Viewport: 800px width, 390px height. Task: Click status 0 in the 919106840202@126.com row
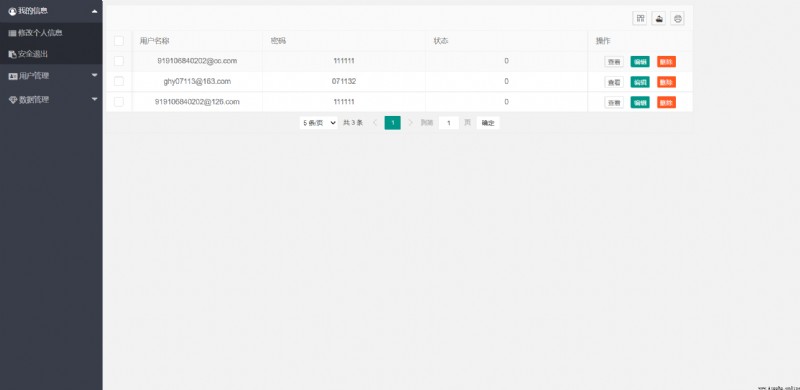pyautogui.click(x=507, y=102)
